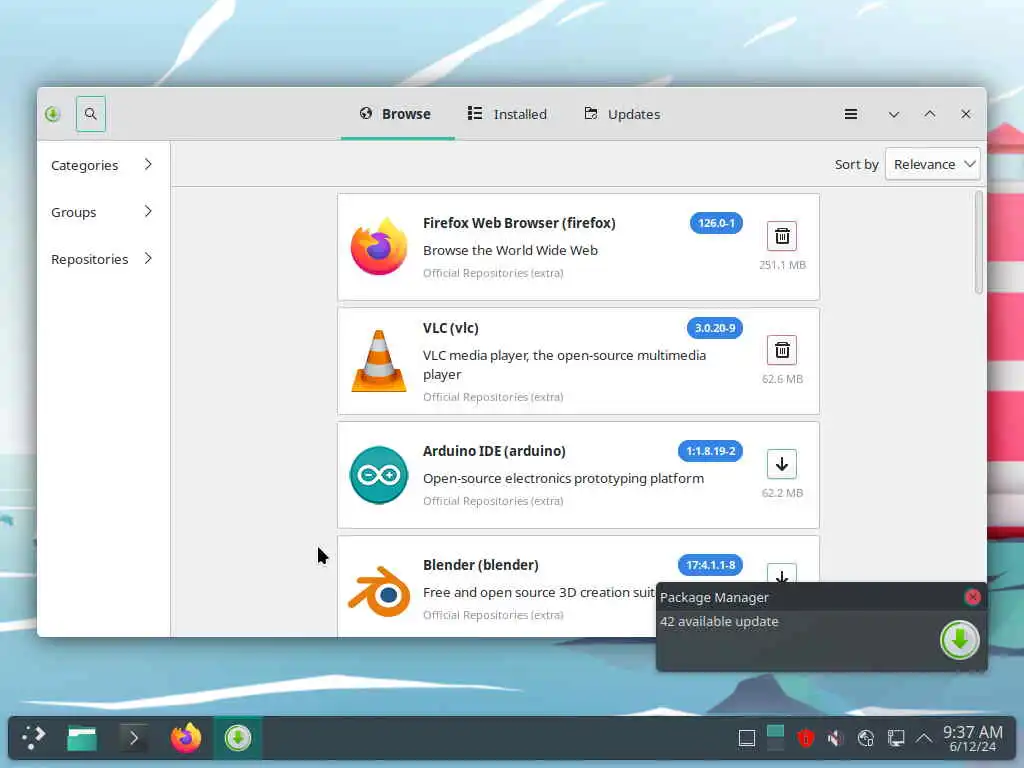Click Firefox version badge 126.0-1
This screenshot has width=1024, height=768.
coord(716,223)
